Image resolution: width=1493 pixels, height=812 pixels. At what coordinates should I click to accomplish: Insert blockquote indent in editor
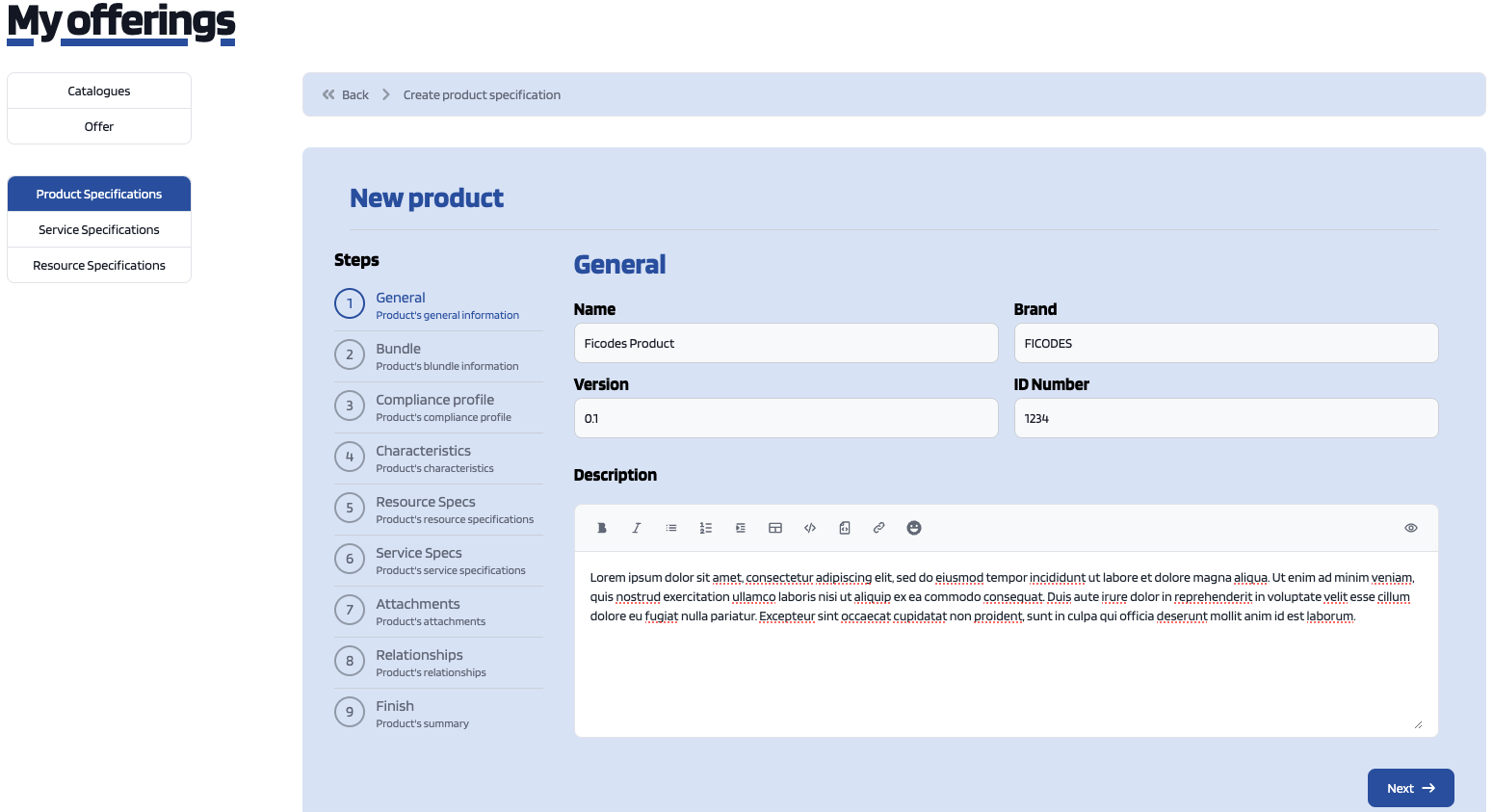coord(741,528)
